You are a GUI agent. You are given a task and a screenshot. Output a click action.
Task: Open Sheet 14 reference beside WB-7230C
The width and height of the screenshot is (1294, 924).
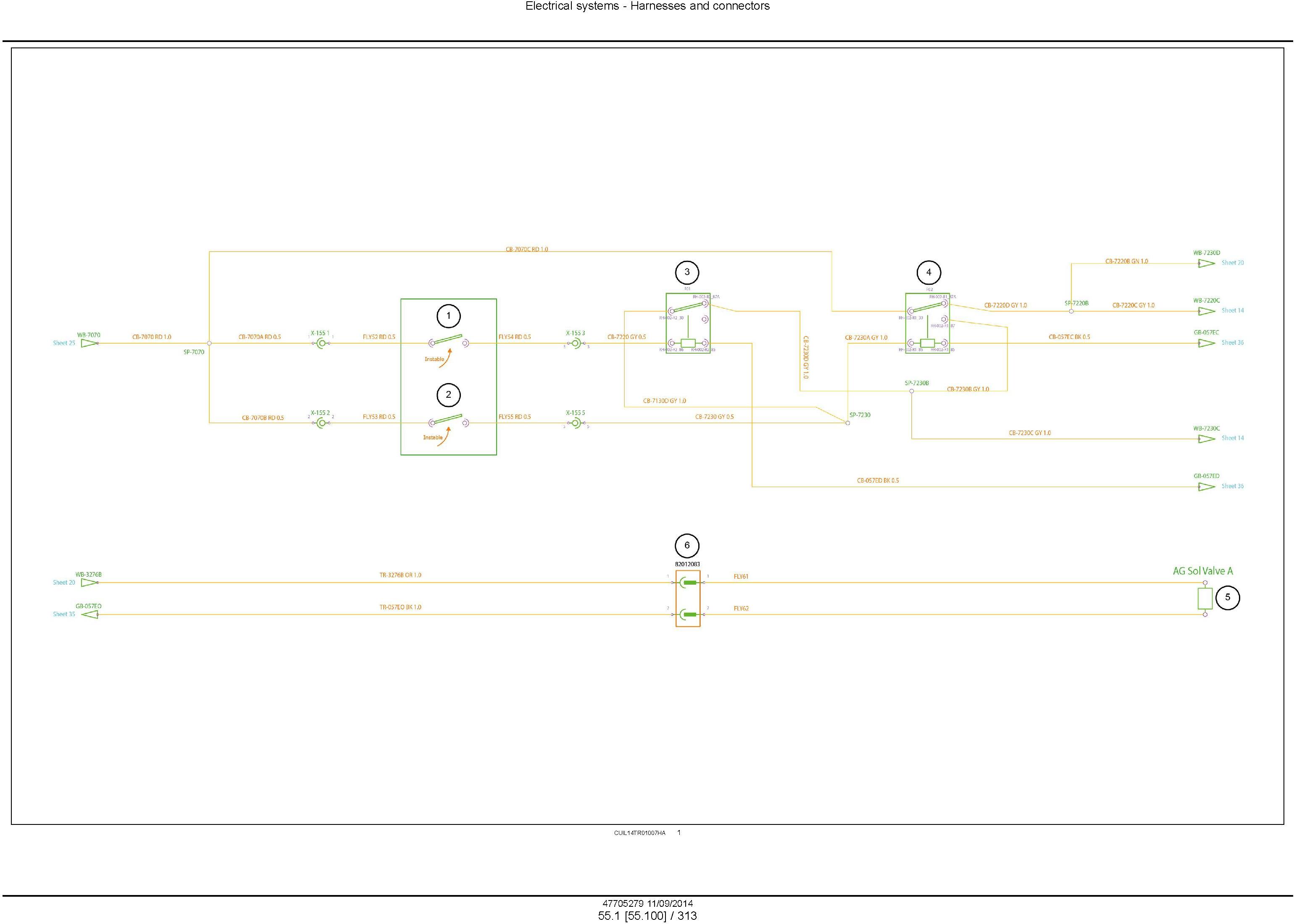click(1233, 438)
